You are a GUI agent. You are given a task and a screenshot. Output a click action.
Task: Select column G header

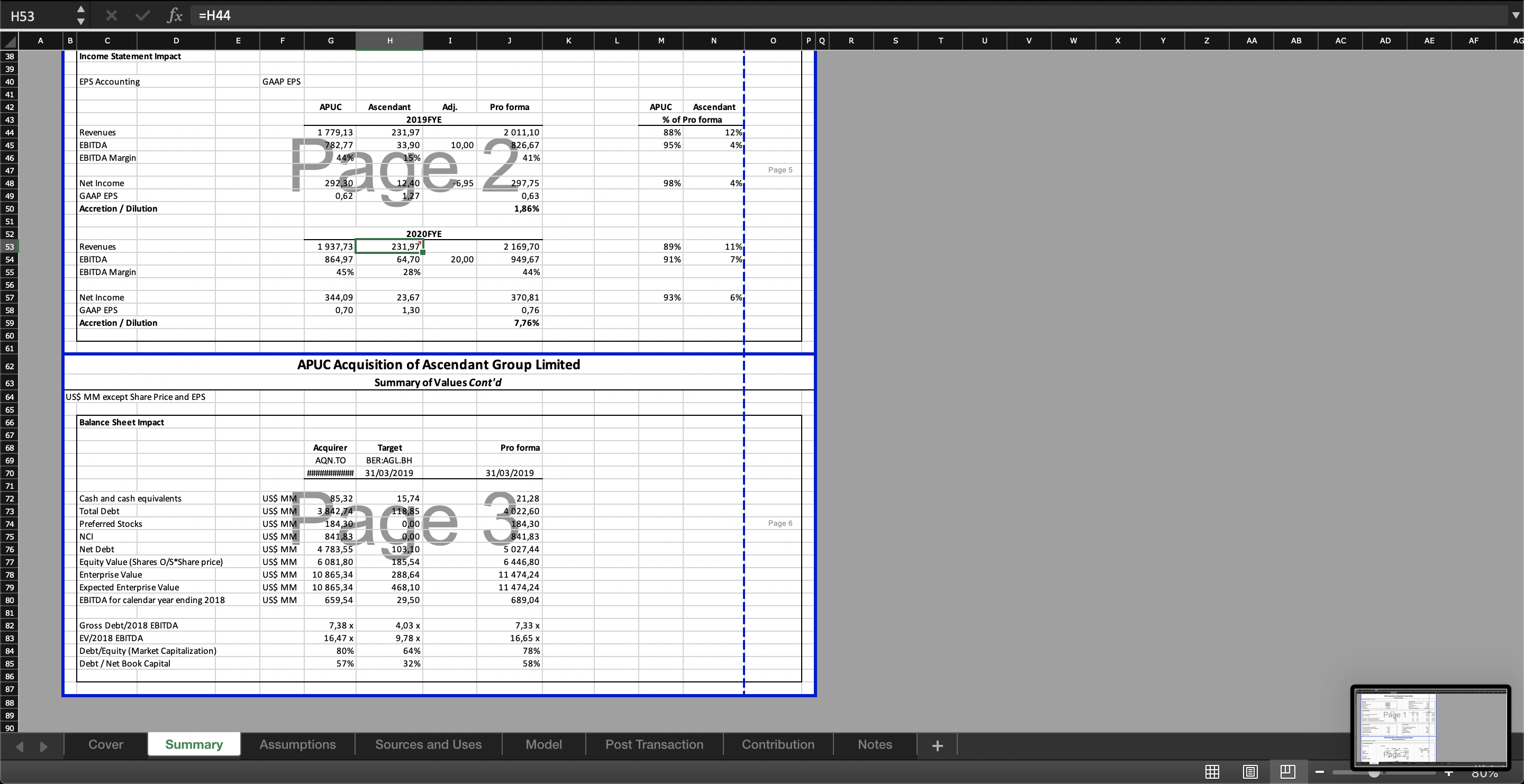[330, 41]
